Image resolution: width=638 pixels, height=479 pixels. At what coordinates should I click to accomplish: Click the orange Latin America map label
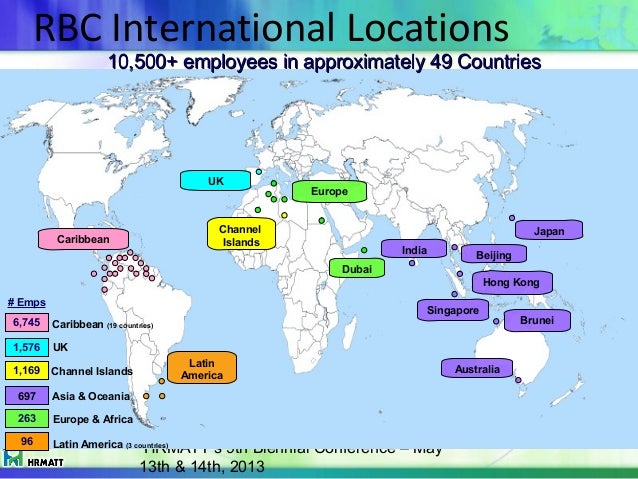202,368
